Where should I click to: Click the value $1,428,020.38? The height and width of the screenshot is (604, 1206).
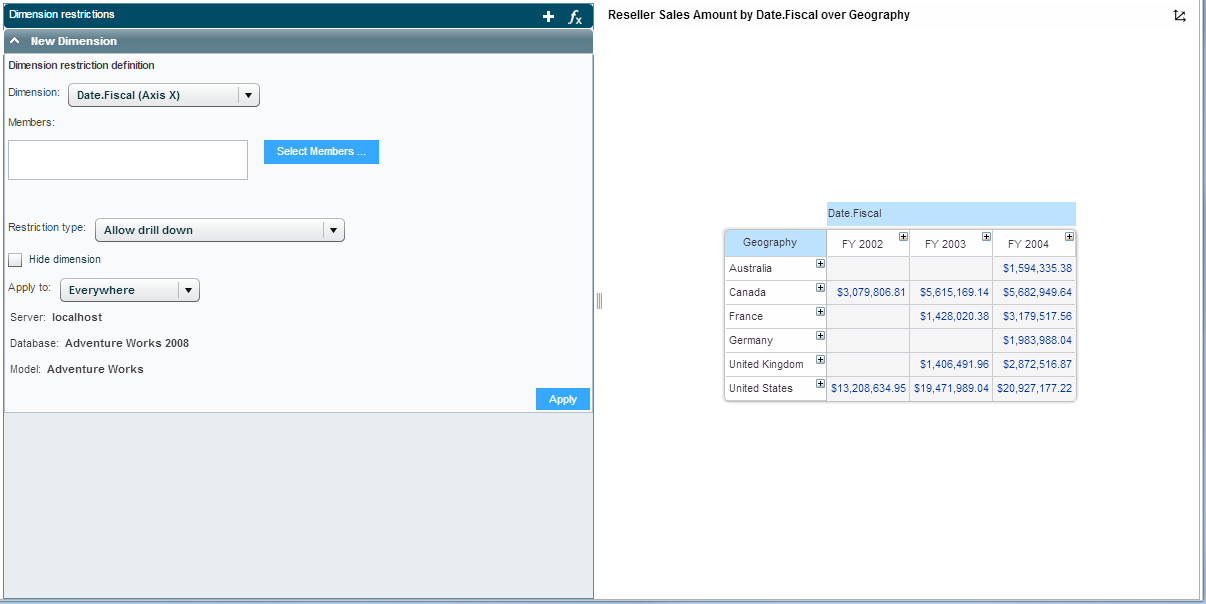click(x=954, y=317)
